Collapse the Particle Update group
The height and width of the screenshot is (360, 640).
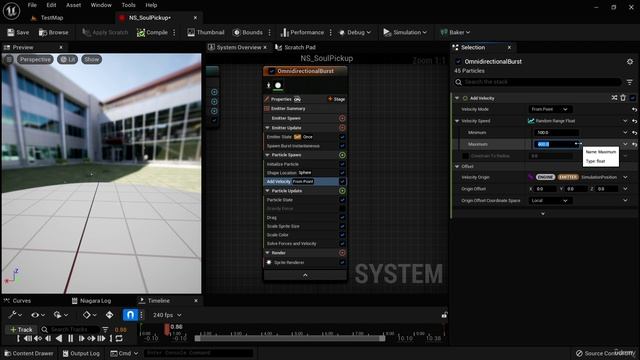point(267,191)
